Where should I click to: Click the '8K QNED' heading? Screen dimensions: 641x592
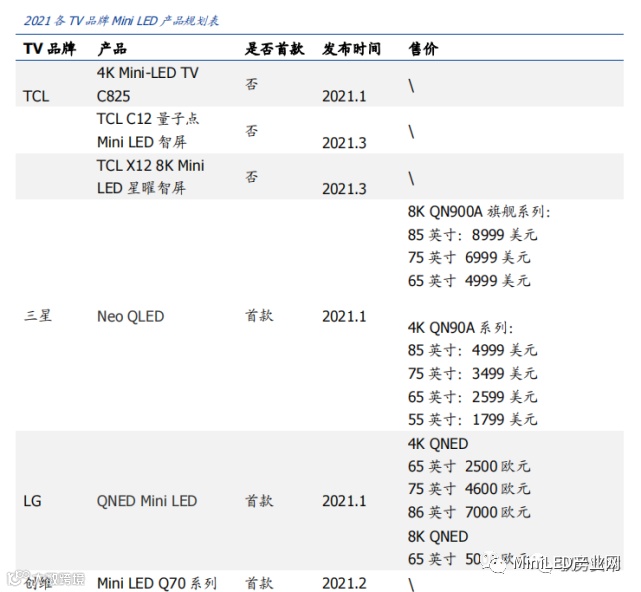coord(438,537)
